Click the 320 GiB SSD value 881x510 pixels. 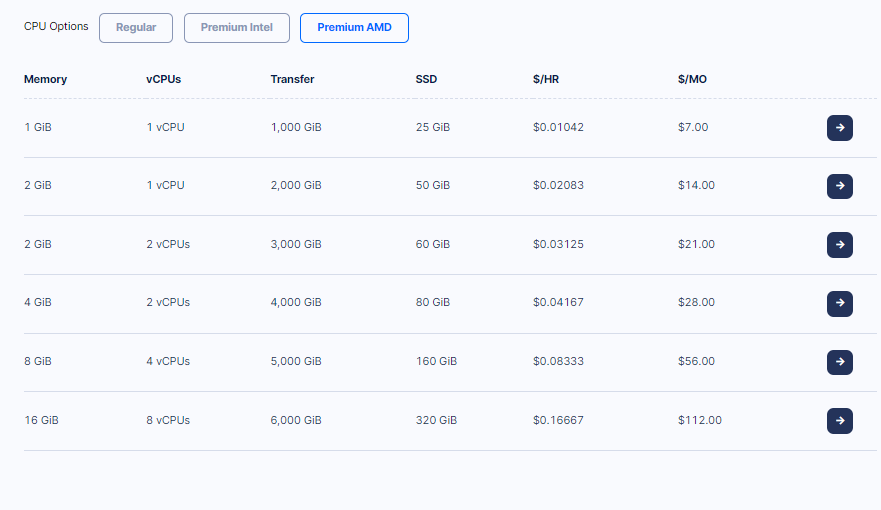pos(437,420)
